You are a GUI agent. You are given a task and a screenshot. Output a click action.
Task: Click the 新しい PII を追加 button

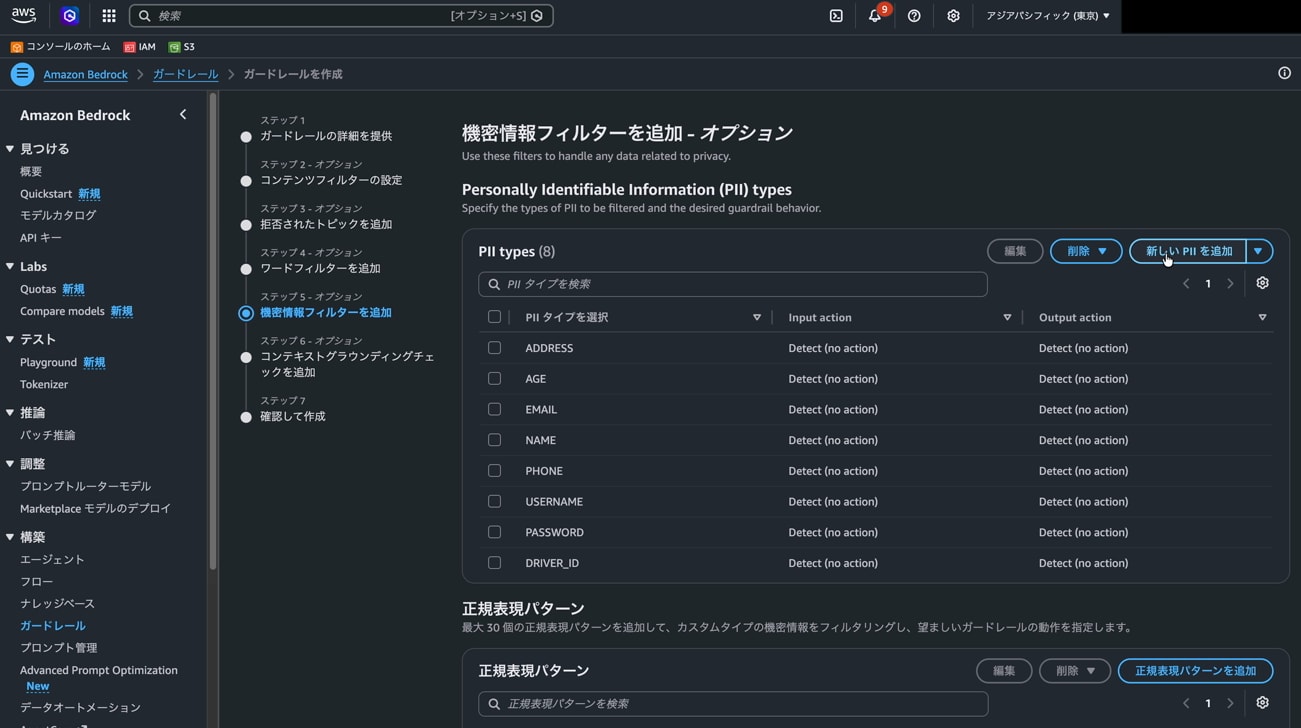coord(1188,251)
